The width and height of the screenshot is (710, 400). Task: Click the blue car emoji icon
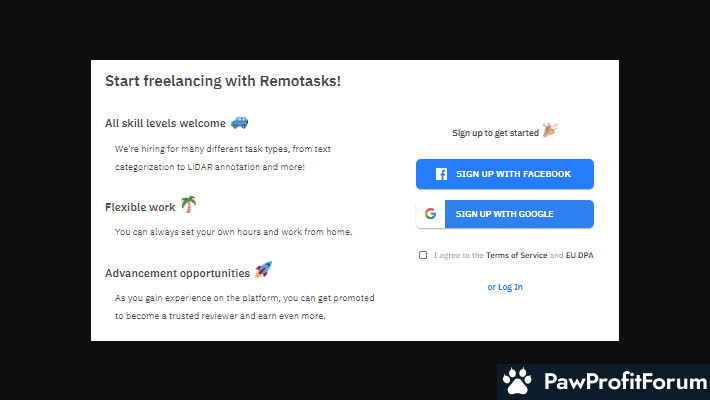click(x=240, y=123)
